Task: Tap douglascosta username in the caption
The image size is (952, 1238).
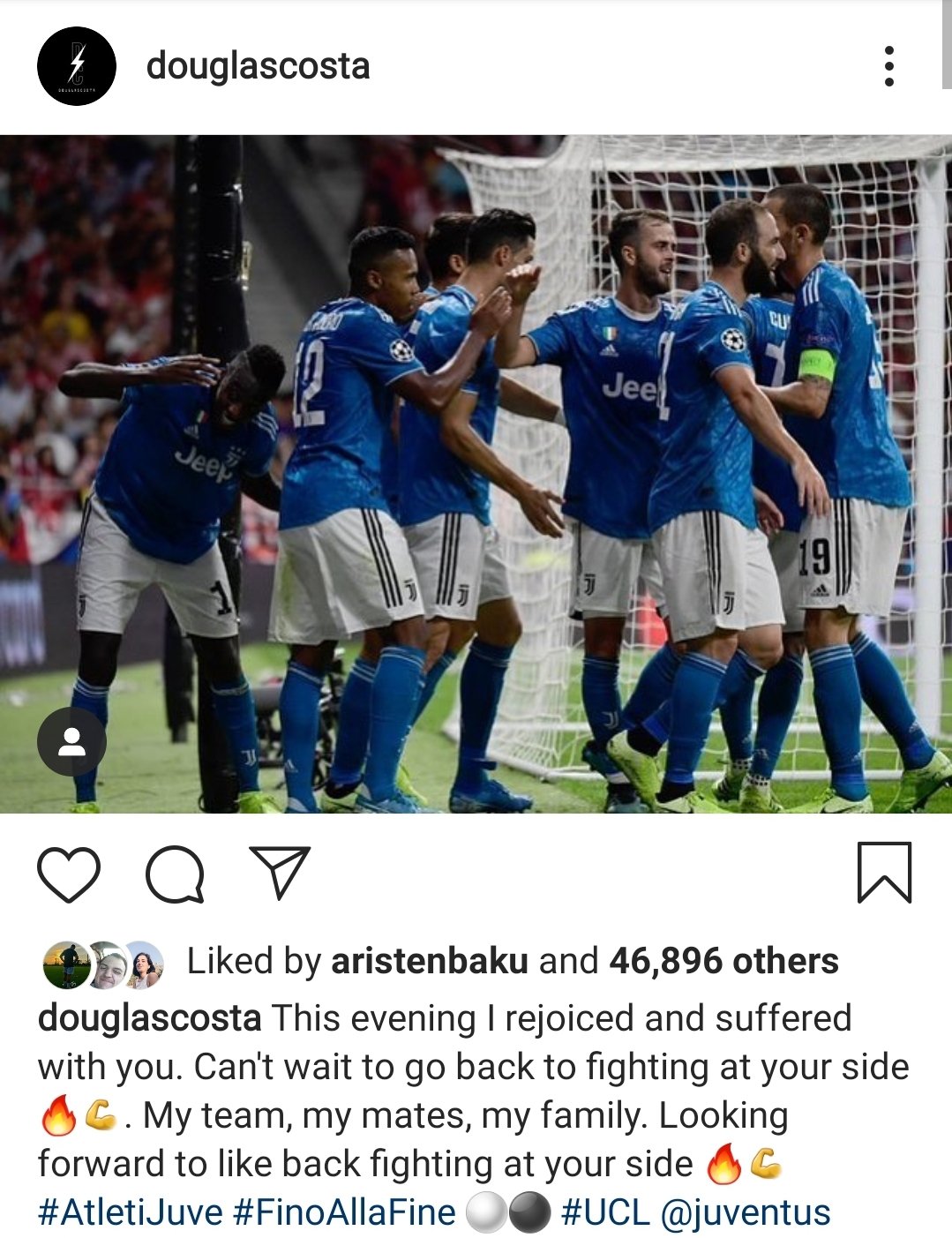Action: 149,1018
